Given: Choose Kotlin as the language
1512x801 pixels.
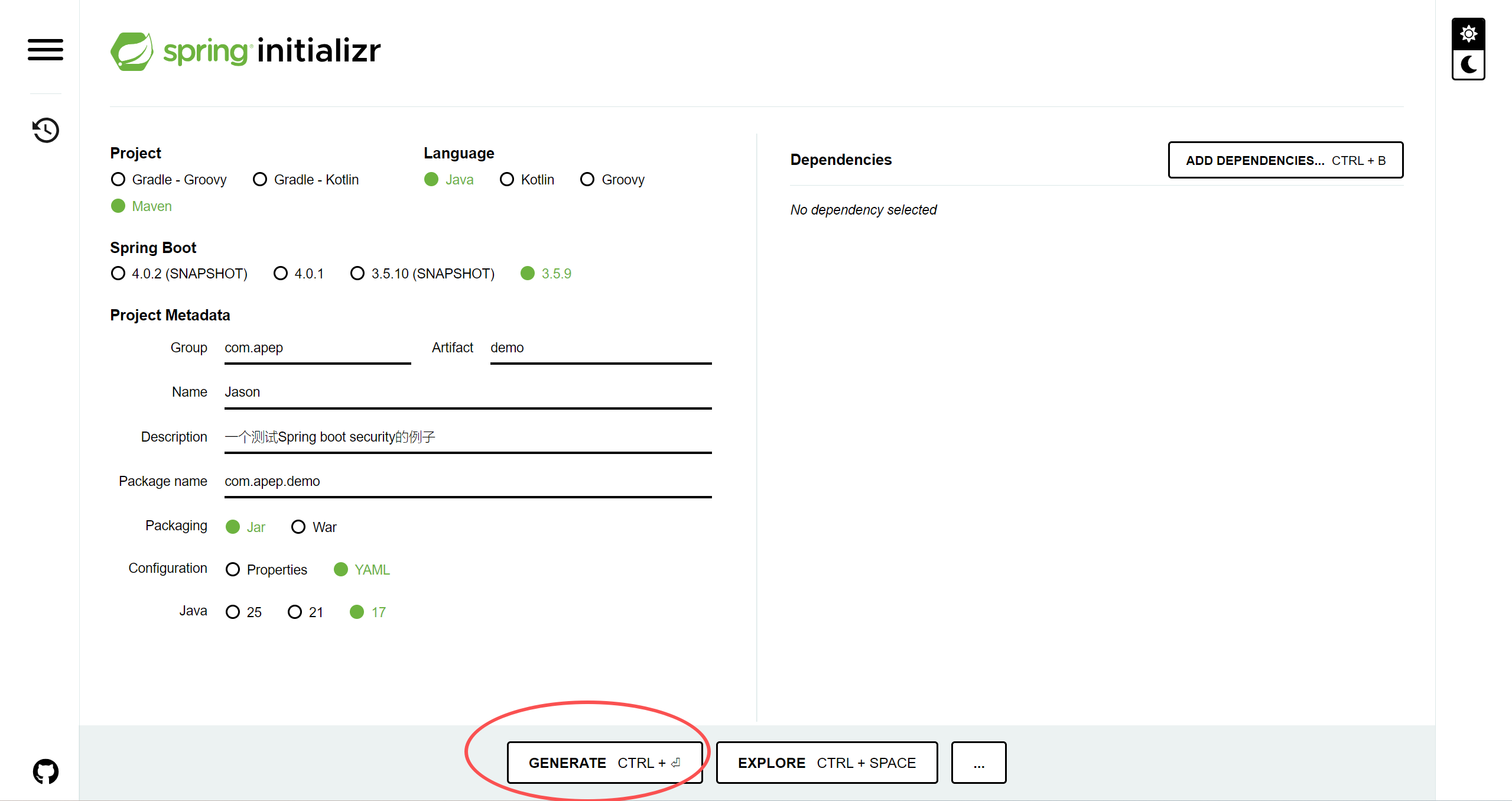Looking at the screenshot, I should tap(507, 180).
